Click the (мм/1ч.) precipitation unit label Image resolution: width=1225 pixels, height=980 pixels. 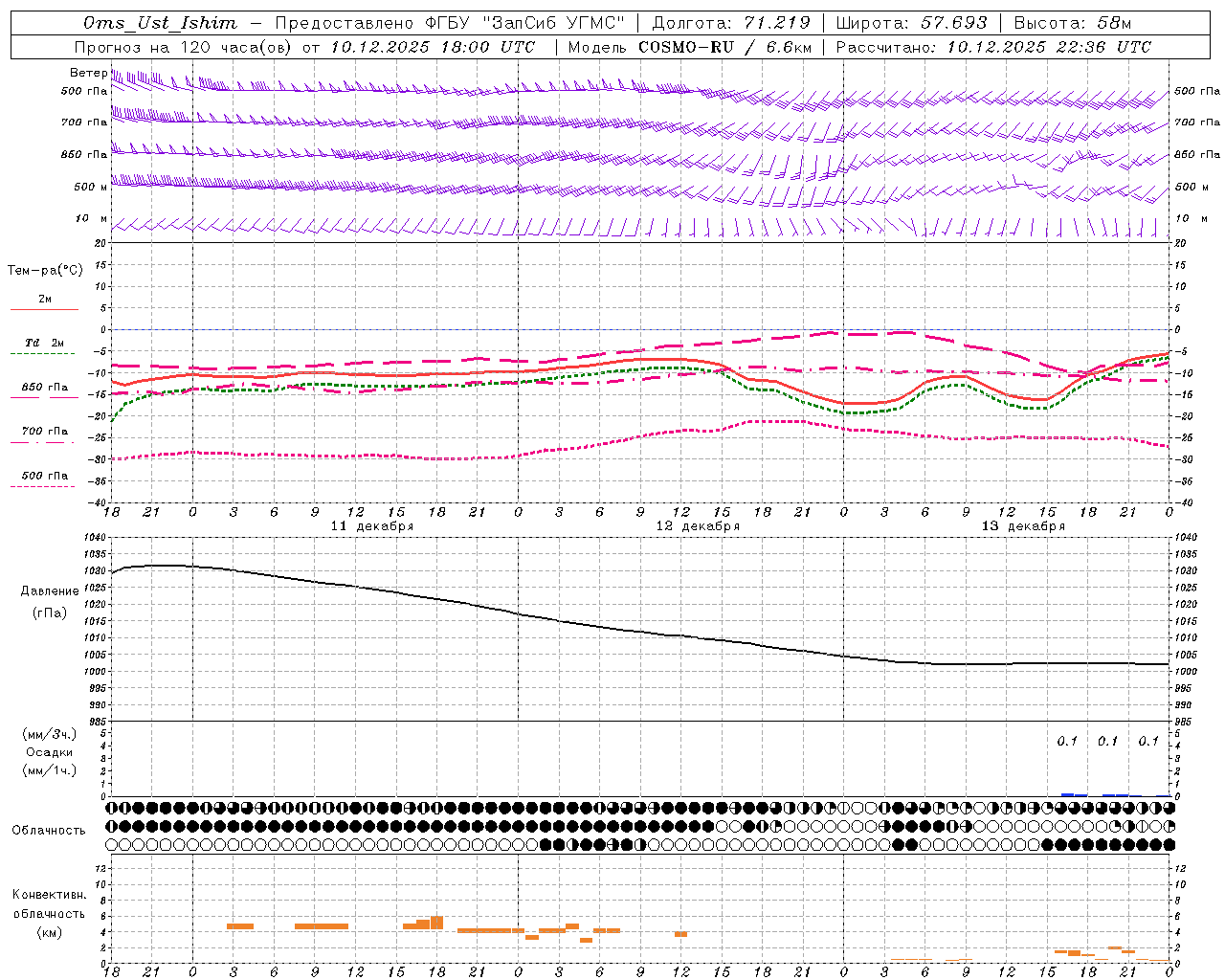click(50, 770)
